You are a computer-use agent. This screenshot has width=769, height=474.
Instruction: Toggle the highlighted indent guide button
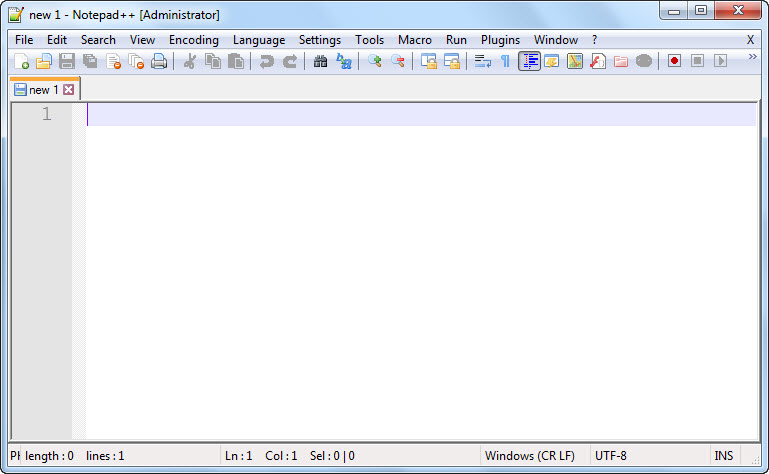[529, 61]
